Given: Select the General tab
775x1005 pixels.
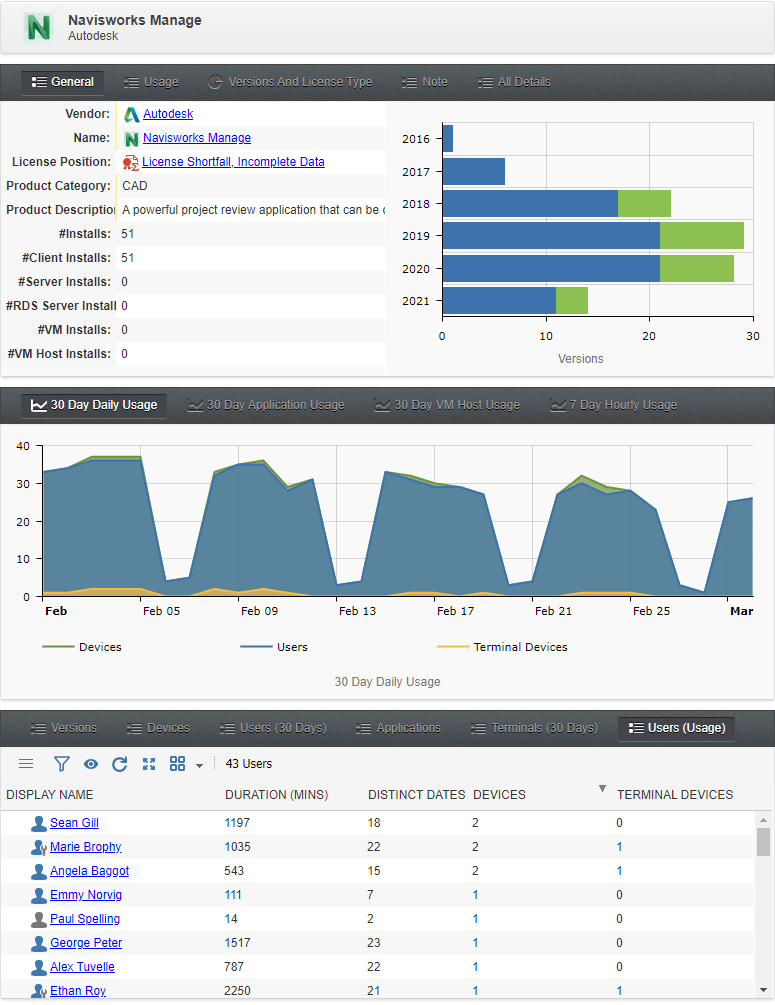Looking at the screenshot, I should point(62,82).
